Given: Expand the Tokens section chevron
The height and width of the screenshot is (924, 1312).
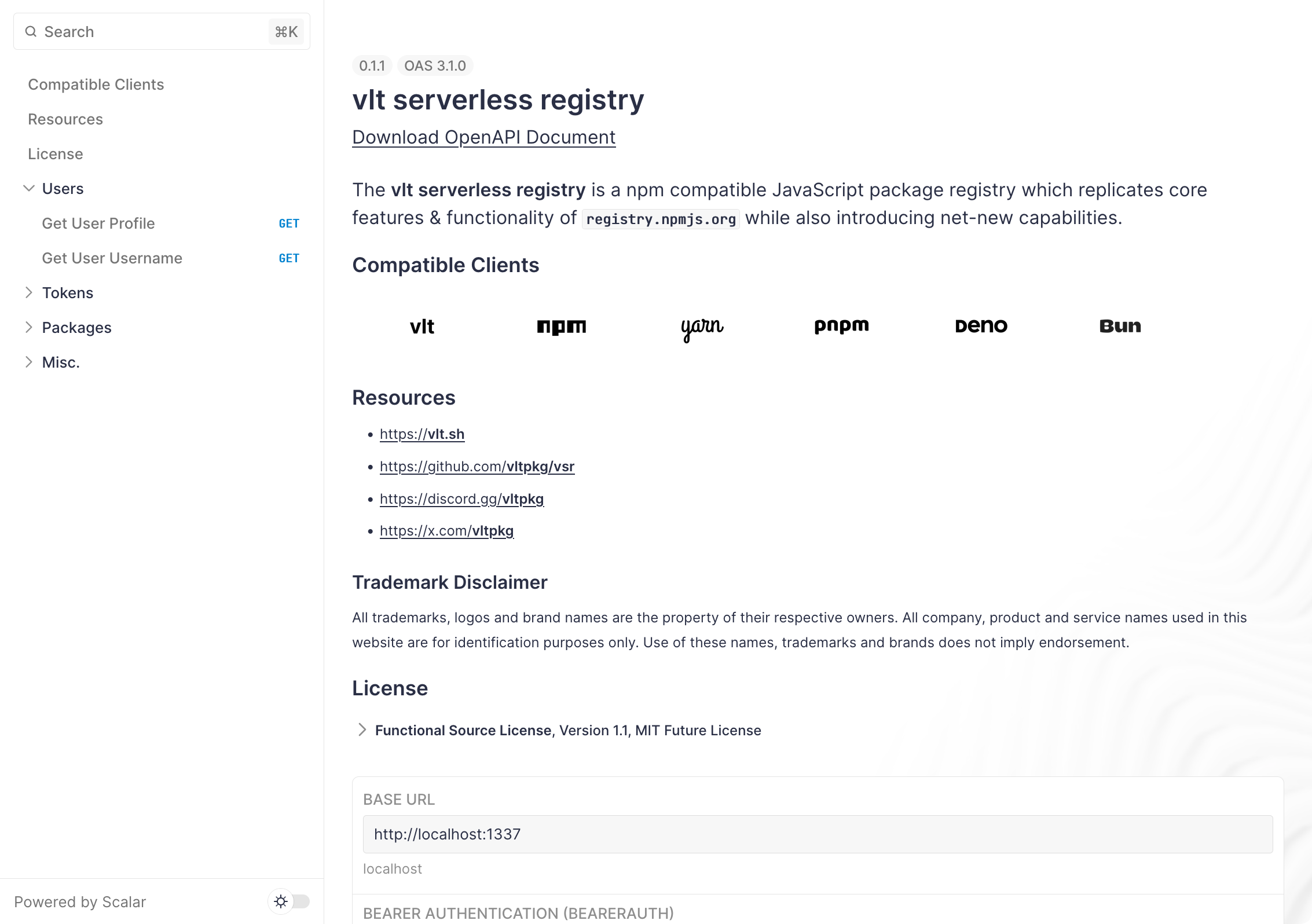Looking at the screenshot, I should (x=29, y=293).
